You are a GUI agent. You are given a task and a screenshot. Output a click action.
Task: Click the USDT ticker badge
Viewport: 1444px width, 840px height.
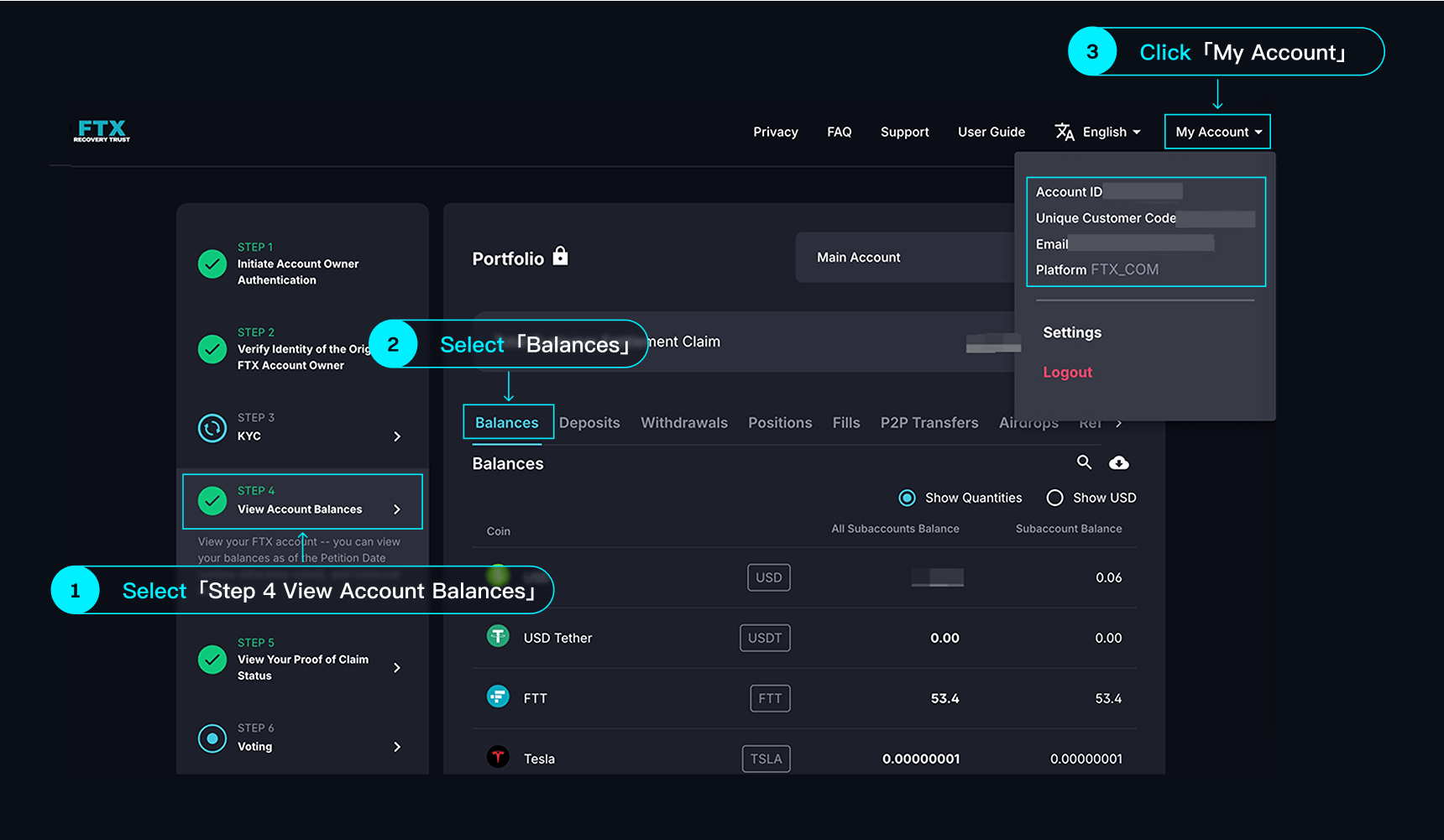(x=765, y=638)
